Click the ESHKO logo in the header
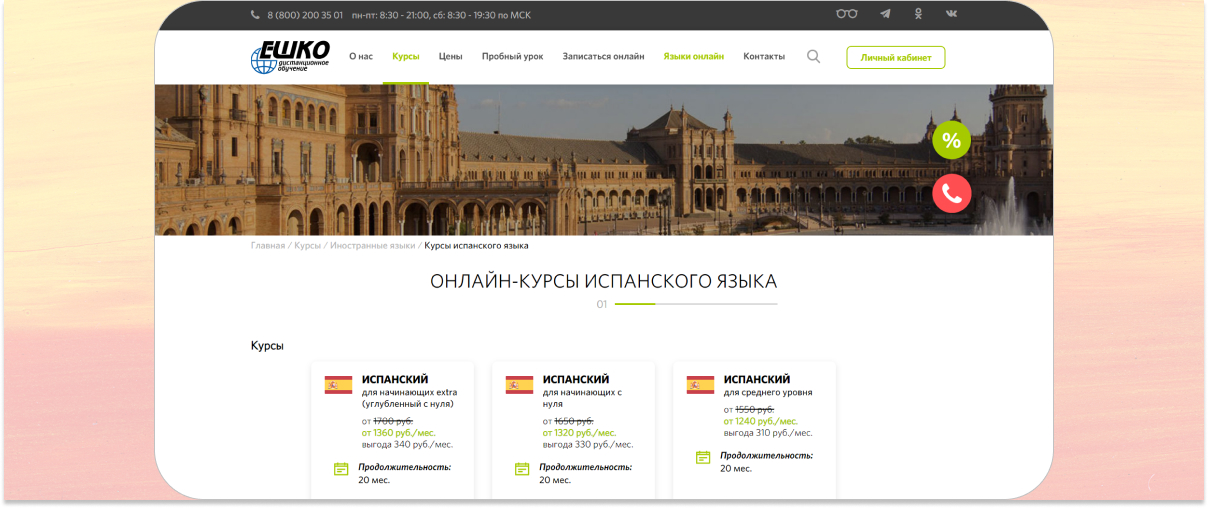Screen dimensions: 1208x508 (x=289, y=57)
